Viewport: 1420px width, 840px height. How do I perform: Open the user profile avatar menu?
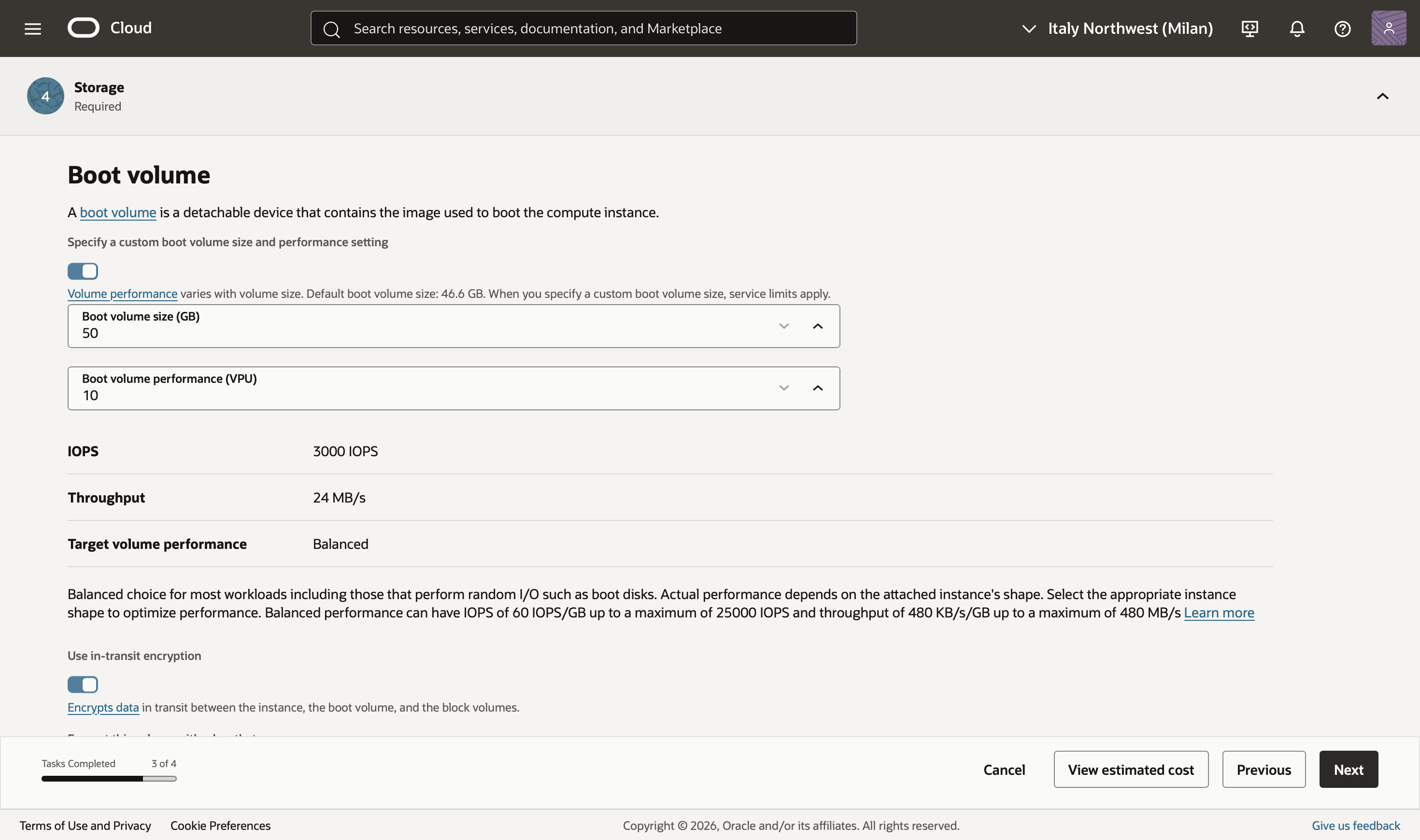coord(1388,28)
